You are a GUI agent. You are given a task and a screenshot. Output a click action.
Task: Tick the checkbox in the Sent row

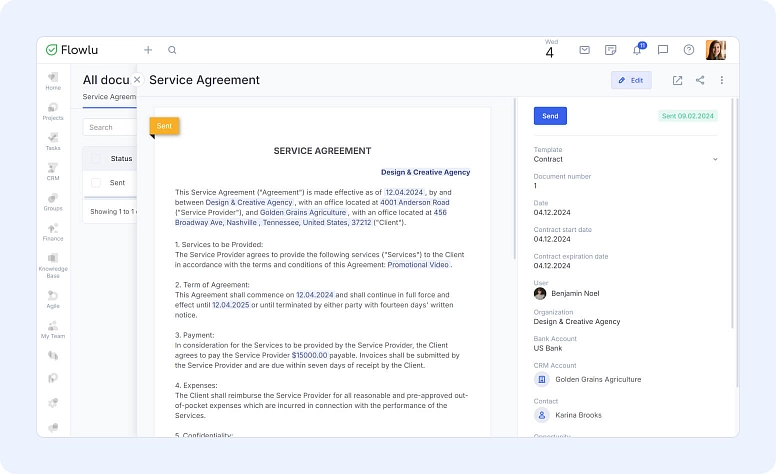pyautogui.click(x=96, y=183)
